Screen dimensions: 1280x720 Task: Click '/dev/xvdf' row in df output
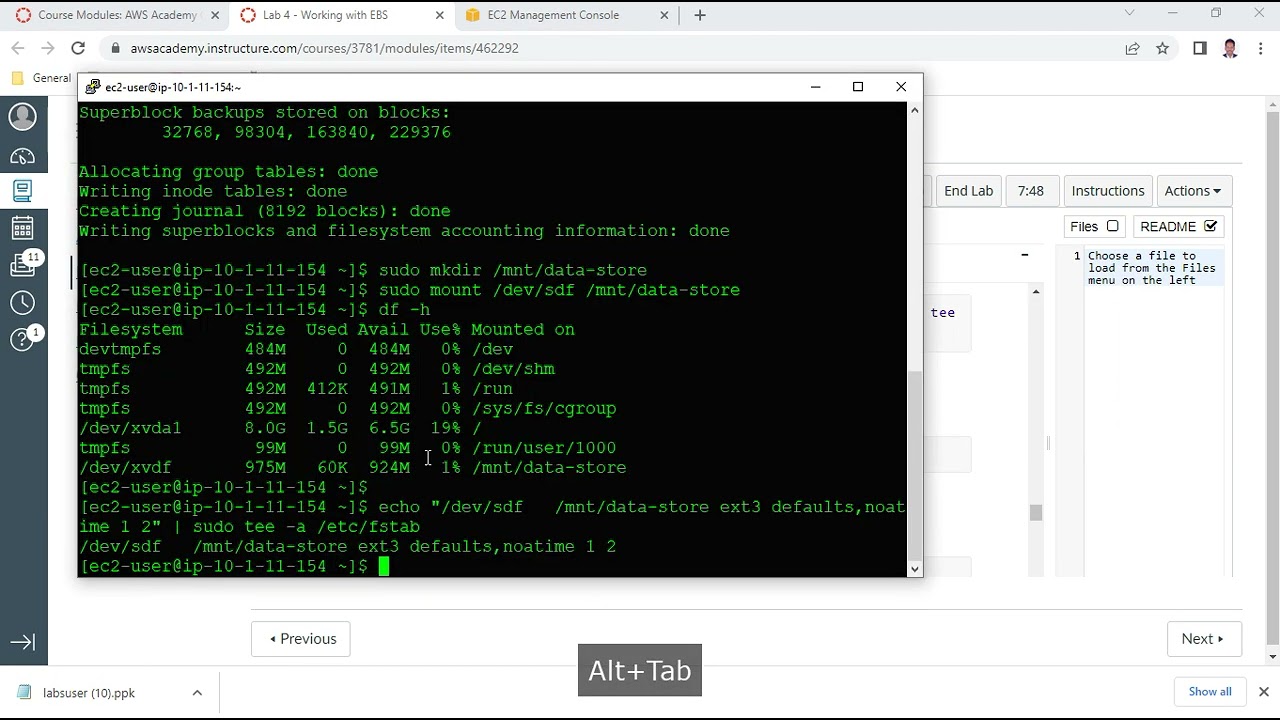pyautogui.click(x=352, y=467)
